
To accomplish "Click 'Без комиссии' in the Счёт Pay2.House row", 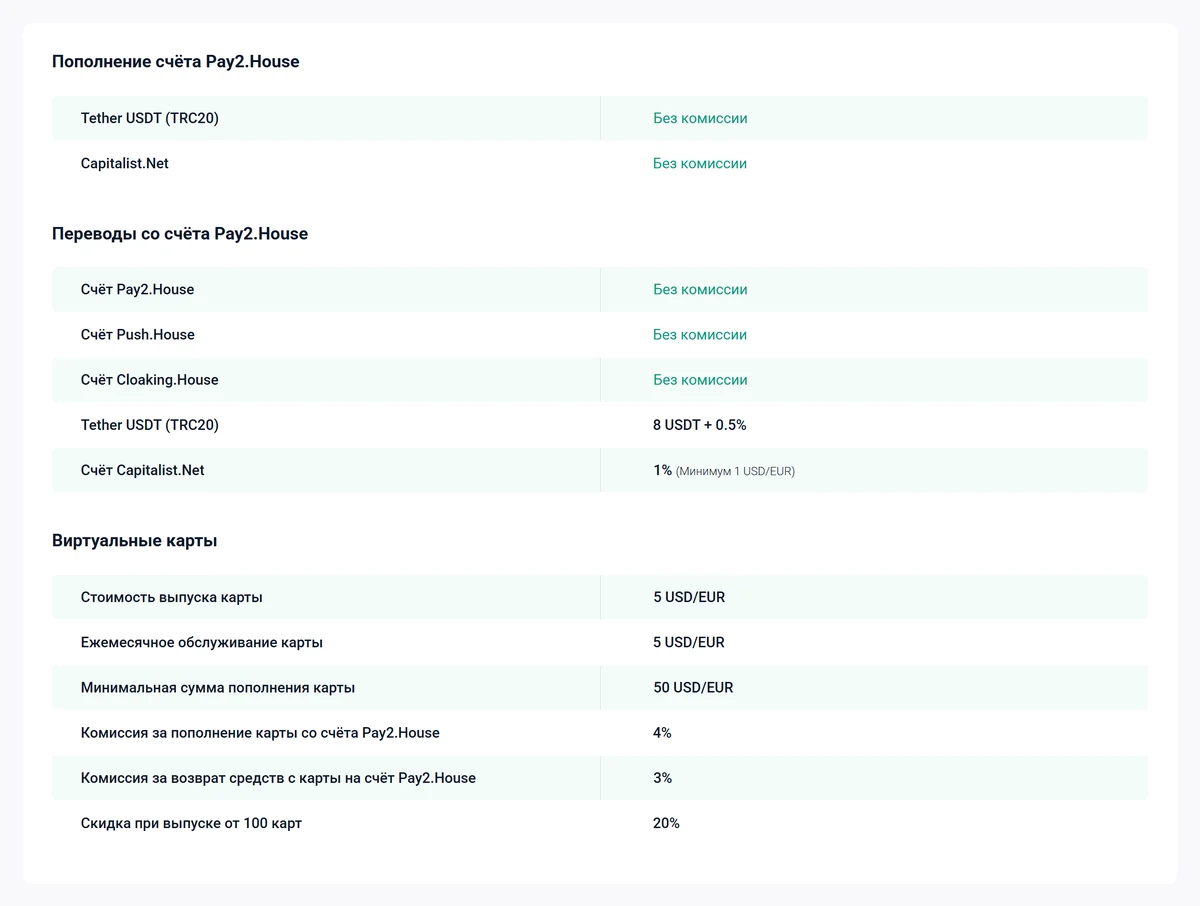I will click(x=700, y=289).
